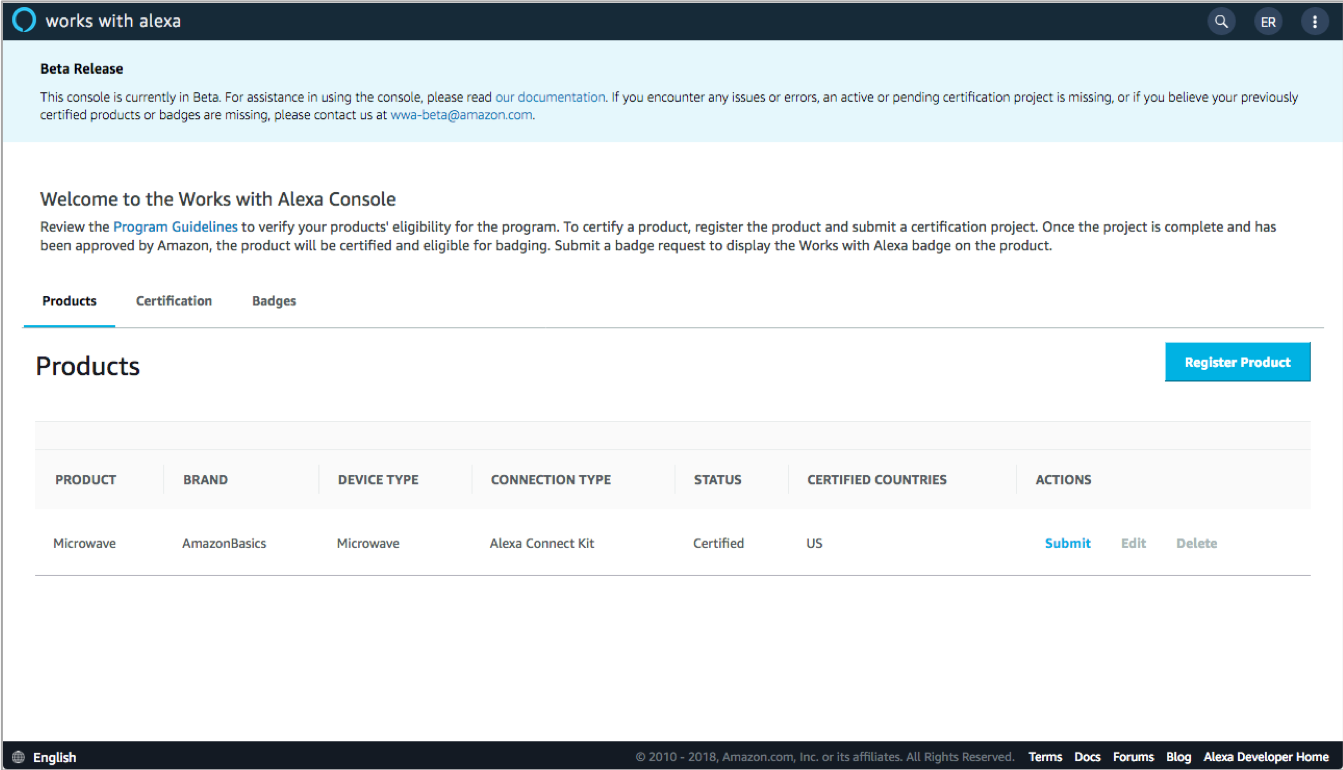Submit the Microwave product for certification
This screenshot has height=770, width=1343.
click(x=1067, y=543)
